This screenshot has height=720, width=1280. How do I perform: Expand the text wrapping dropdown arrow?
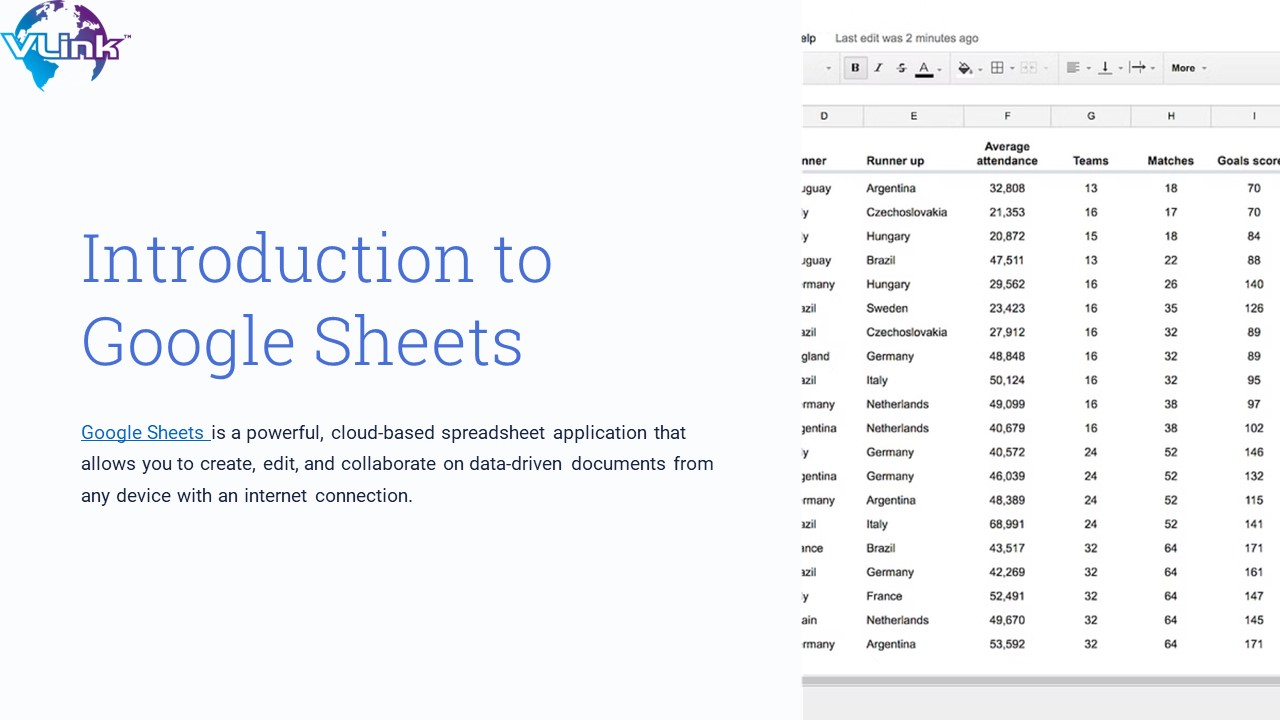(x=1153, y=69)
